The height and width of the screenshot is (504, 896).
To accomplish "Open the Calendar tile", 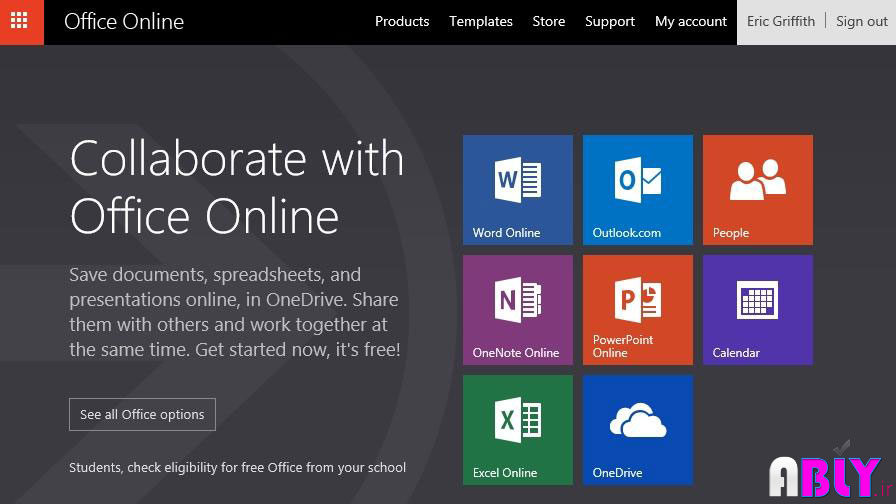I will [x=758, y=310].
